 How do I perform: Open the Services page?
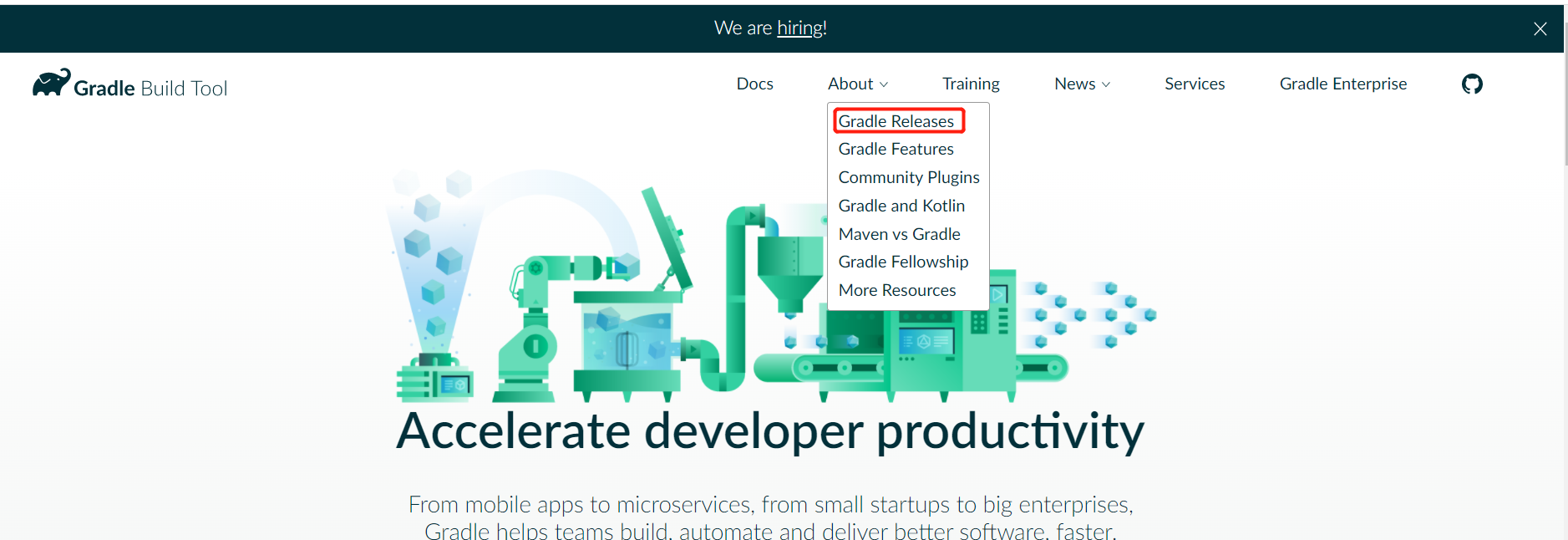click(x=1195, y=84)
